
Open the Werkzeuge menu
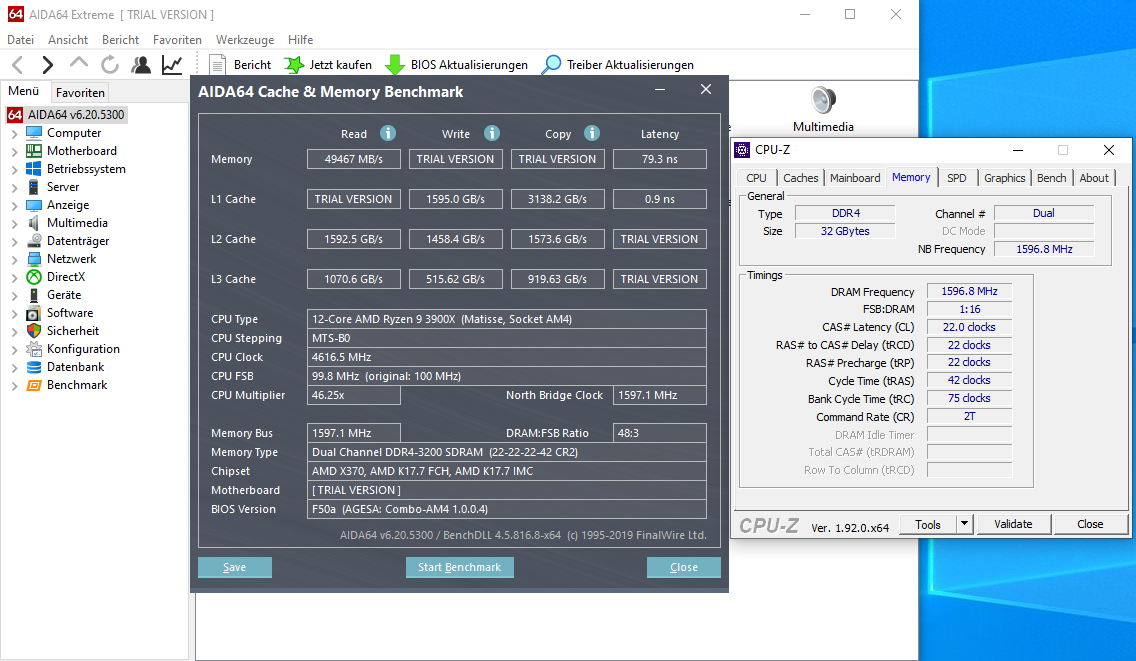click(x=245, y=40)
